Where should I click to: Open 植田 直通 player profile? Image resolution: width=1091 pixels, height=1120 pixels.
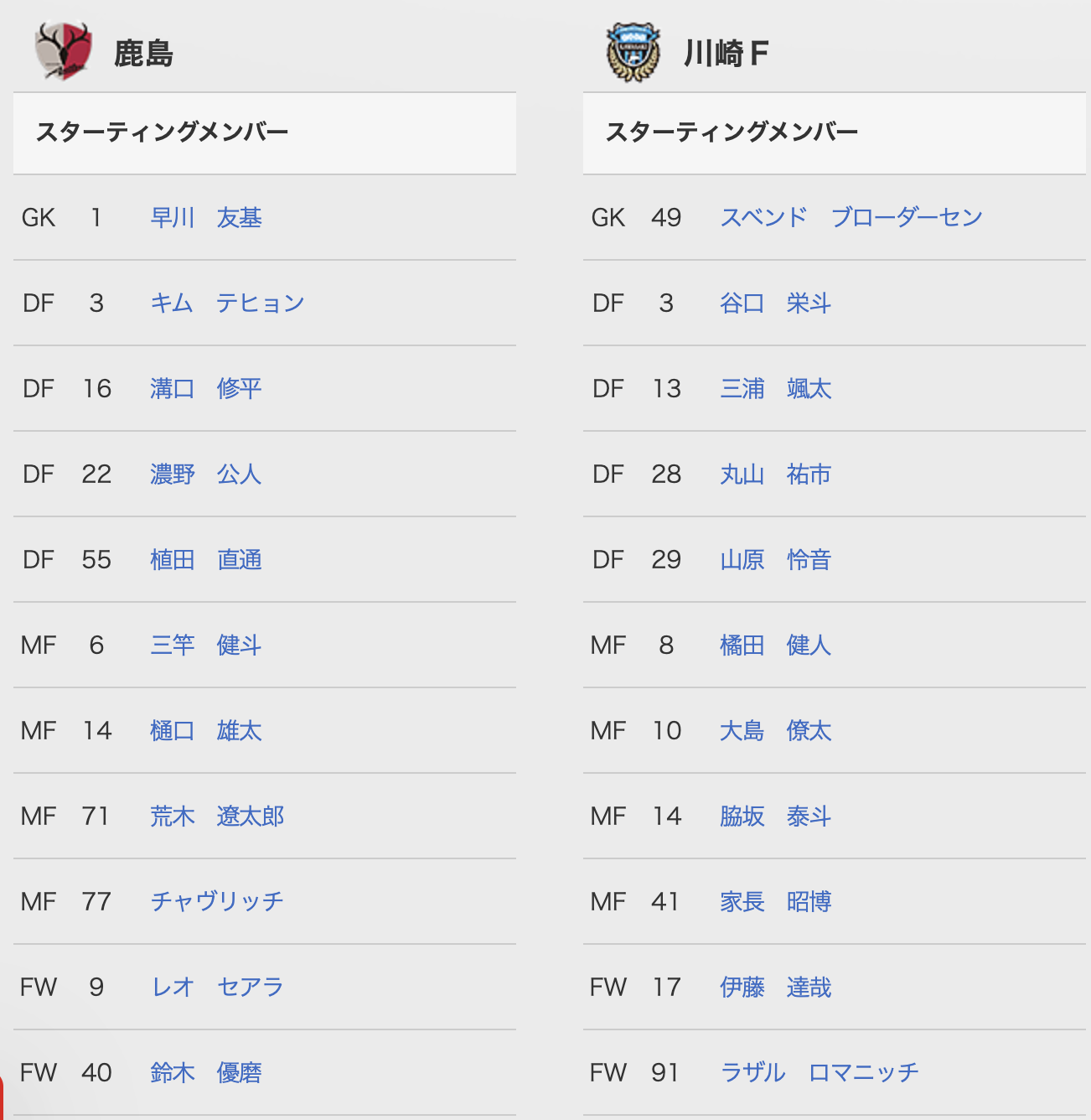pyautogui.click(x=206, y=560)
